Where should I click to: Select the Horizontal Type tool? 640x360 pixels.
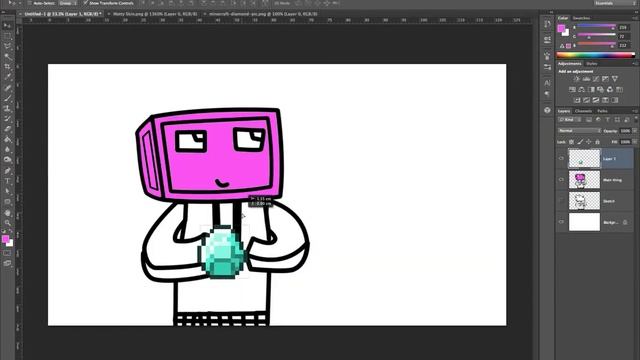(x=7, y=181)
